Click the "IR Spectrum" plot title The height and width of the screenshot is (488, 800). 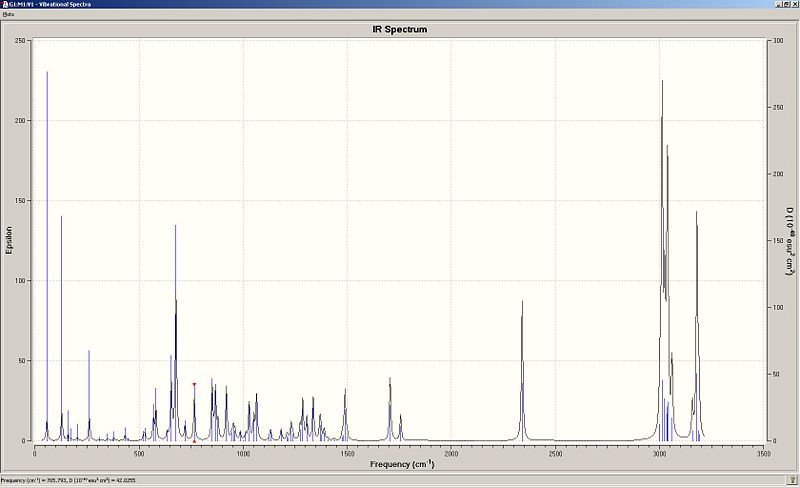399,29
